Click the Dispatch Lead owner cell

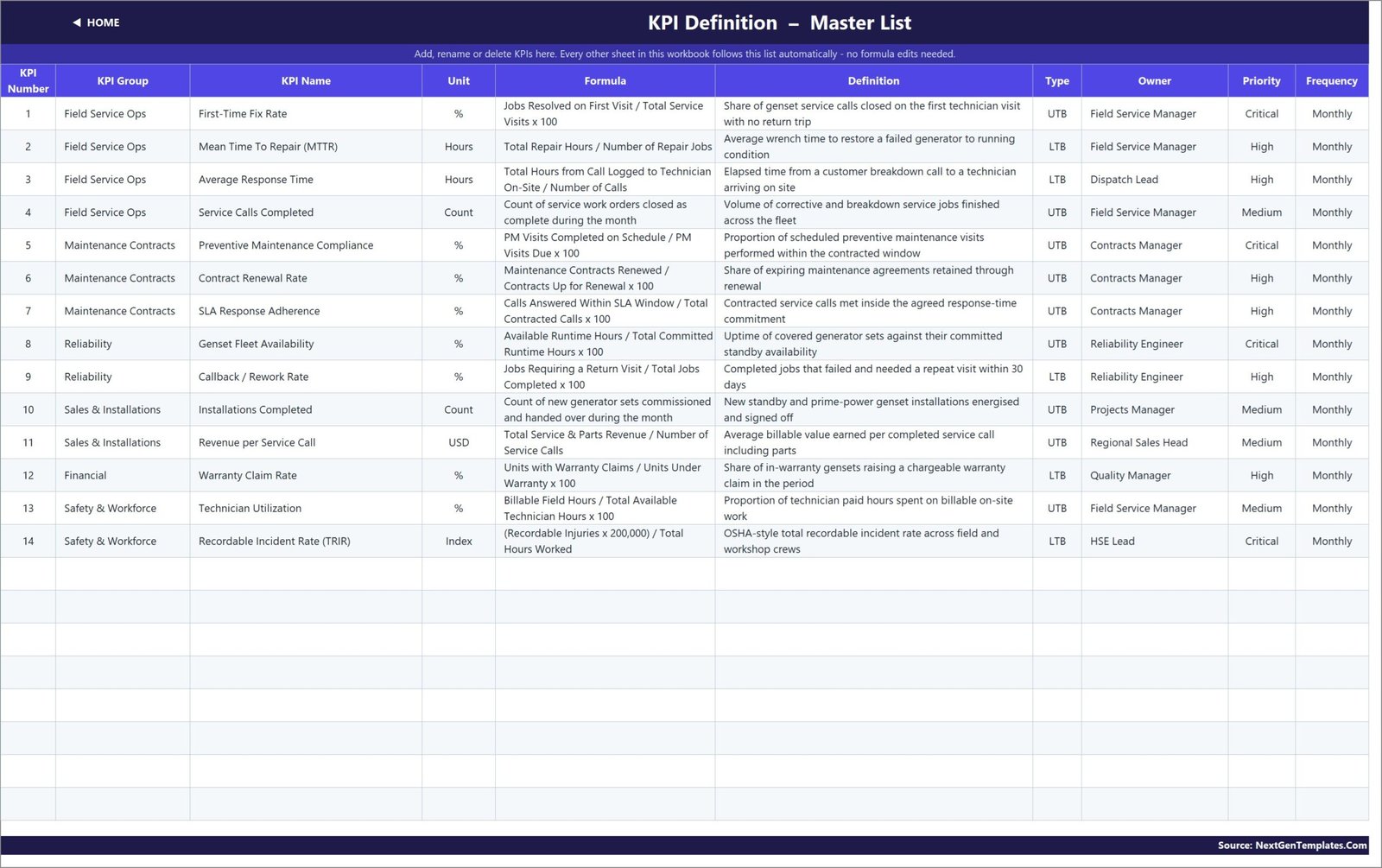(1155, 180)
